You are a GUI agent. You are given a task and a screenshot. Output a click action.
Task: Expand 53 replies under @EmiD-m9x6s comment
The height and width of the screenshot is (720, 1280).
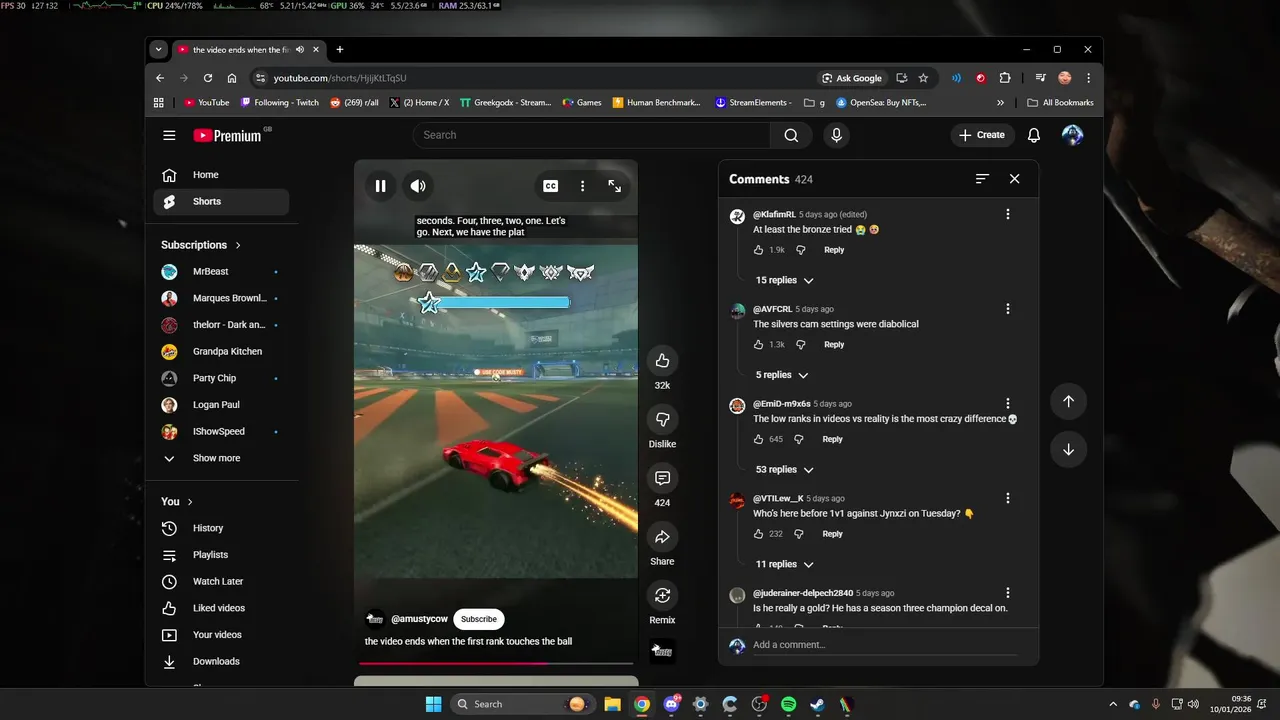click(784, 470)
